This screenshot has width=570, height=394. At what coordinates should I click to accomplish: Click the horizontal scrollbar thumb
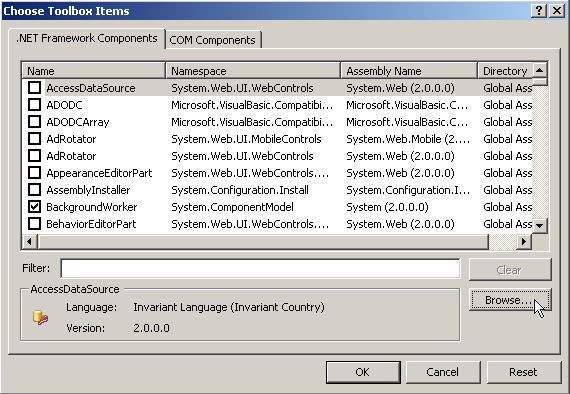(x=263, y=241)
